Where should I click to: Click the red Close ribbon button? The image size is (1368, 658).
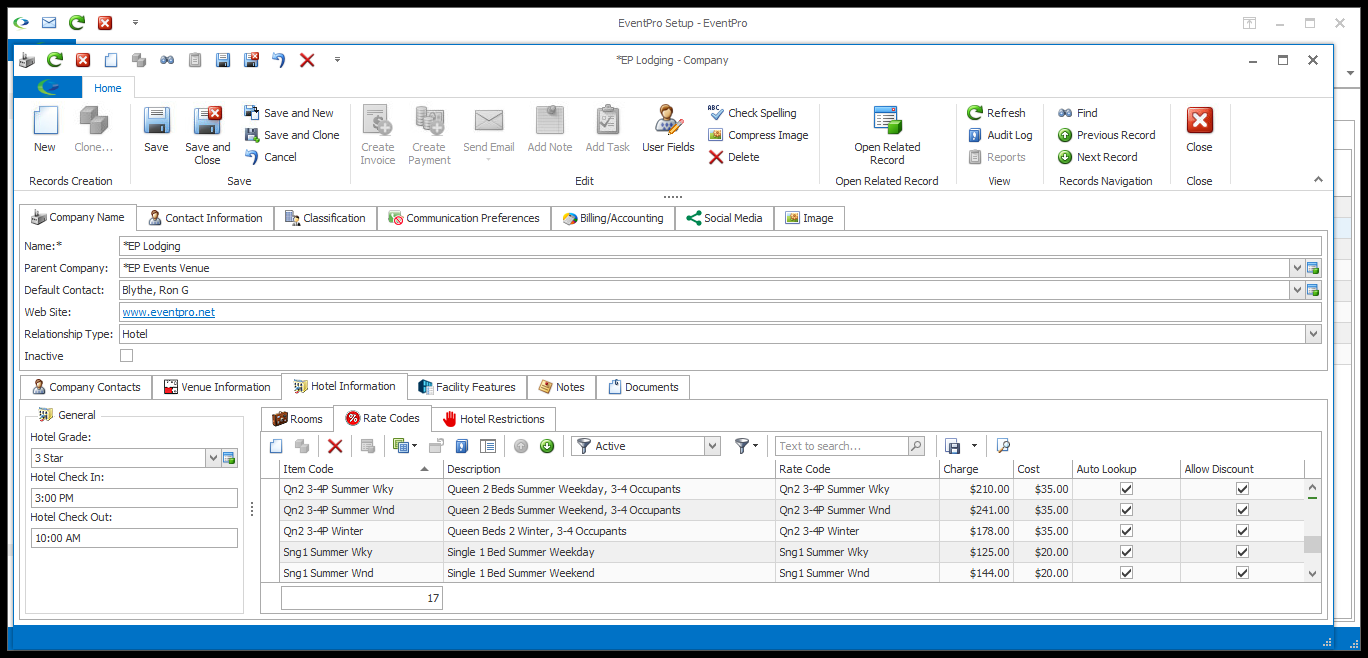(x=1199, y=130)
